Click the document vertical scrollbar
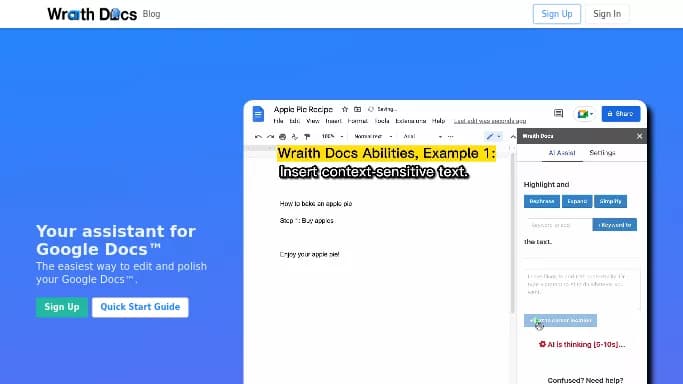 coord(512,233)
